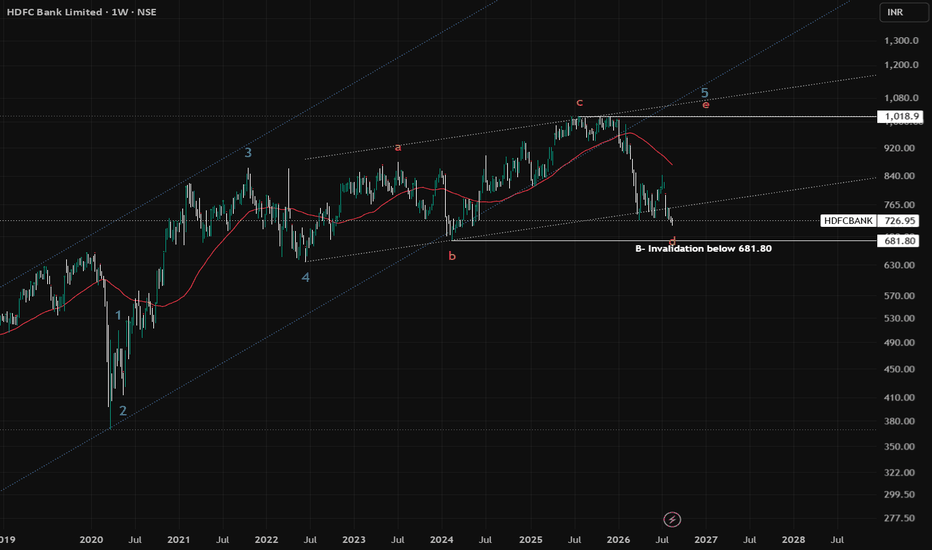932x550 pixels.
Task: Click 490.00 on the price axis
Action: pyautogui.click(x=899, y=343)
